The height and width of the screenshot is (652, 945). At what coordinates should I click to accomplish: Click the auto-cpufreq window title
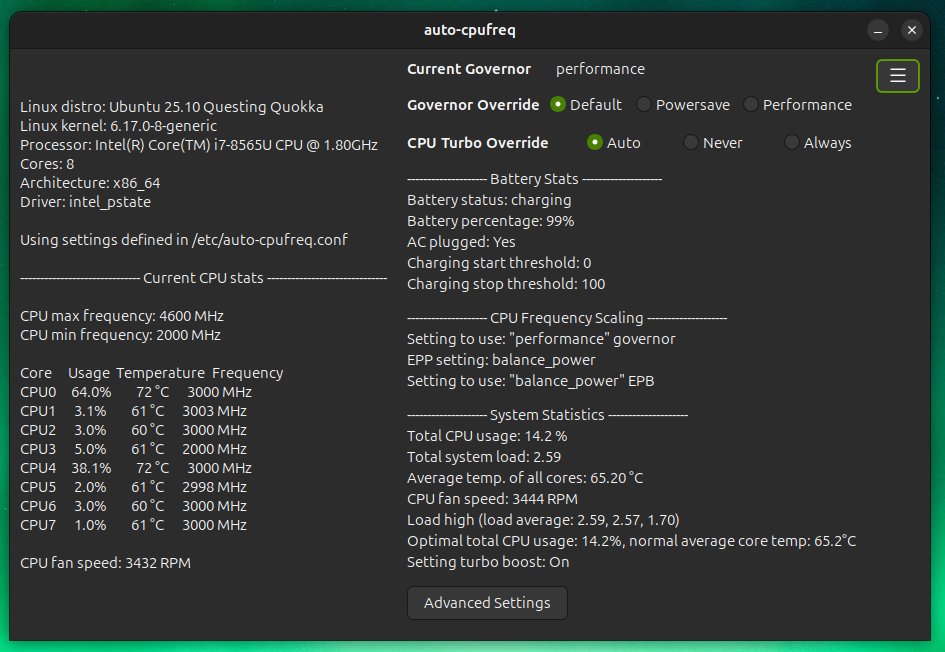pos(469,30)
